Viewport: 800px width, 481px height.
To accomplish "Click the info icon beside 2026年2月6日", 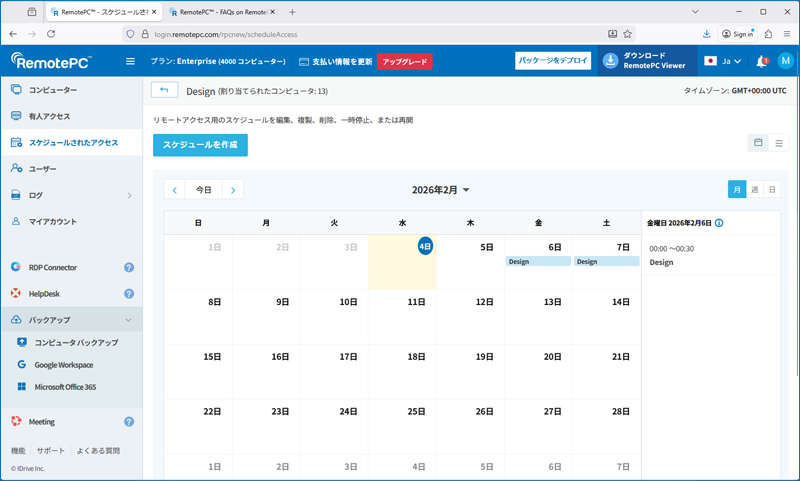I will click(x=719, y=223).
